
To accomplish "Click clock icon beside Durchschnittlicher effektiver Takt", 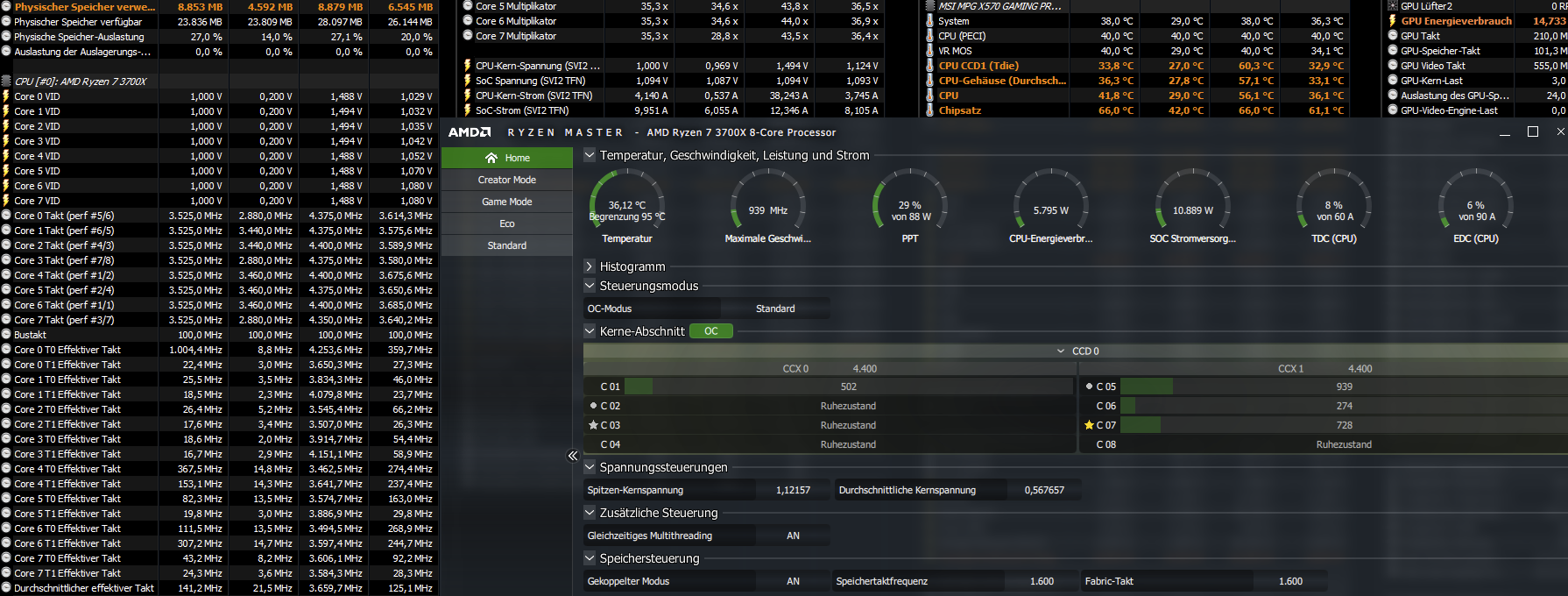I will point(6,588).
